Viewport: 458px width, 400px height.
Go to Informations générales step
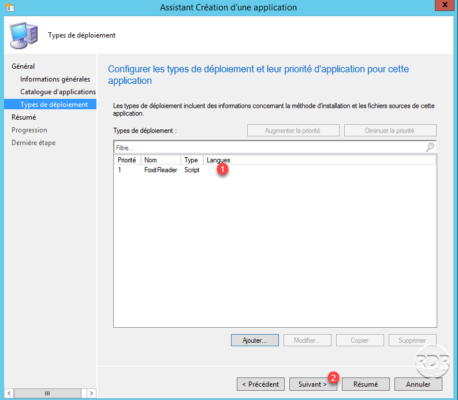[55, 79]
